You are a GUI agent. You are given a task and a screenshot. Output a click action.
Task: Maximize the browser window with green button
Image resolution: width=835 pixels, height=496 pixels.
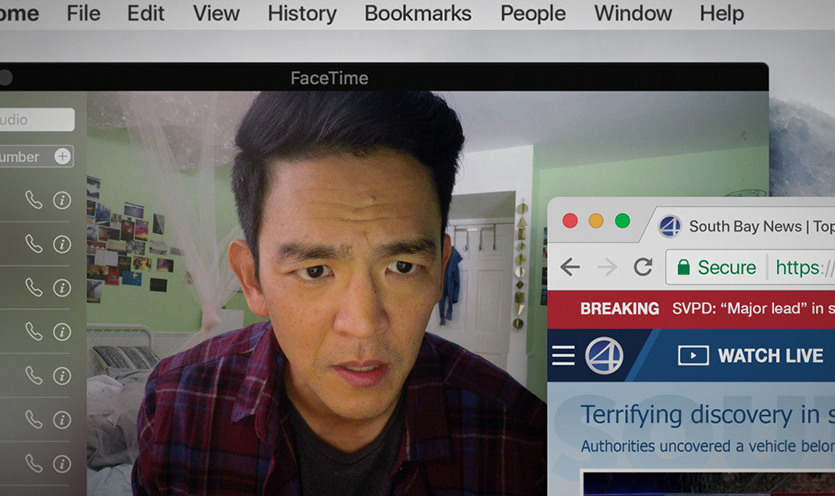tap(623, 221)
